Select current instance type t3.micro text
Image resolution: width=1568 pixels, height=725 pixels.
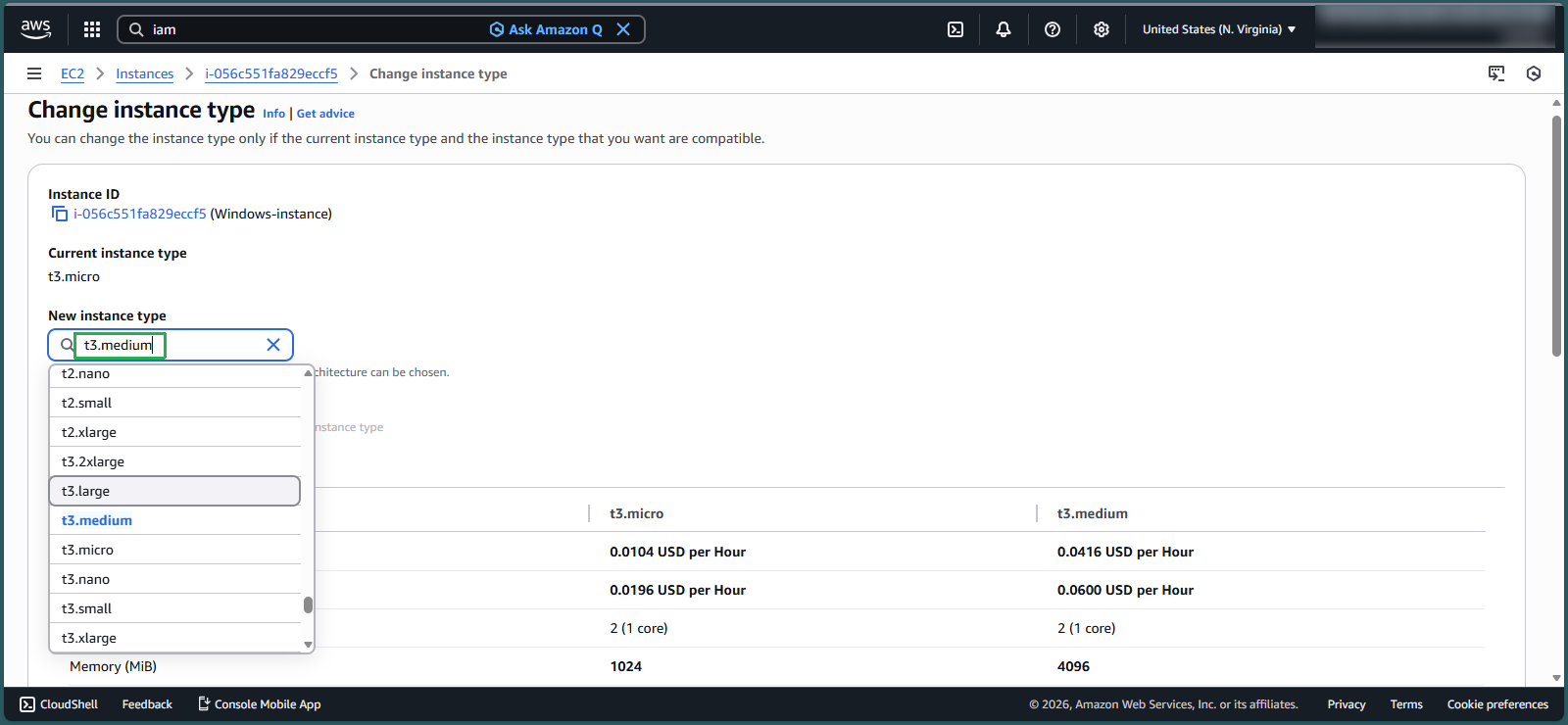(x=74, y=276)
